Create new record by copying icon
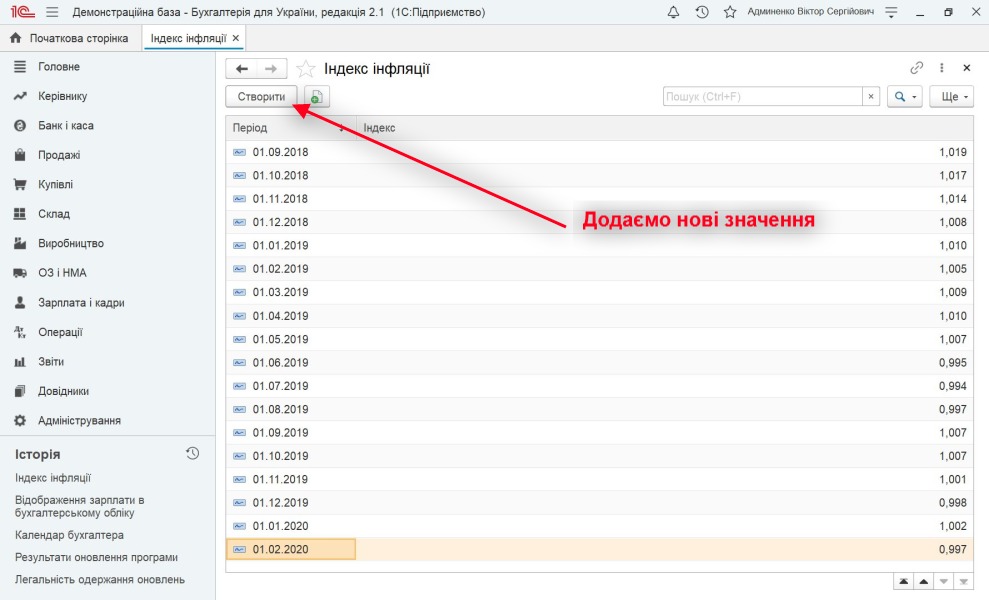The height and width of the screenshot is (600, 989). (317, 97)
